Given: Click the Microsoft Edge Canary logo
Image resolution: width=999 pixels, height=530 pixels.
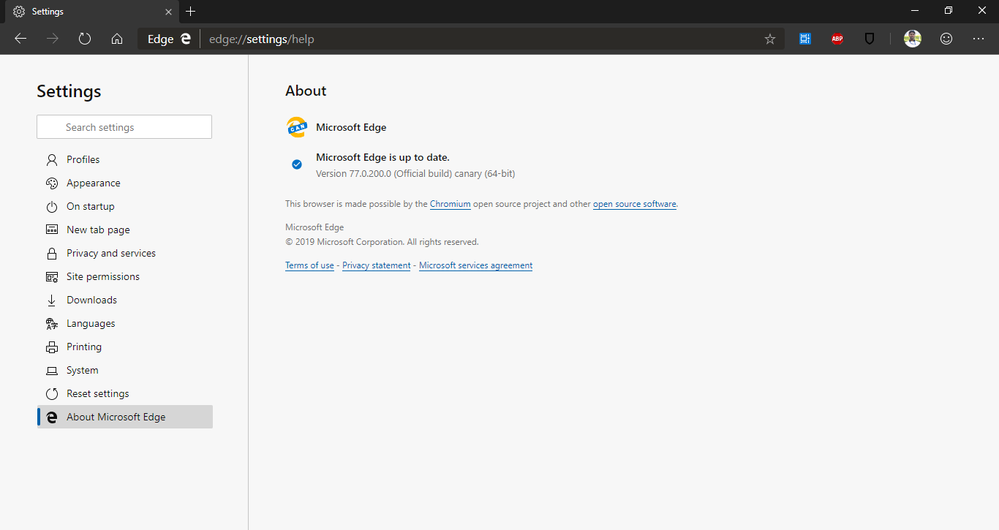Looking at the screenshot, I should coord(296,127).
